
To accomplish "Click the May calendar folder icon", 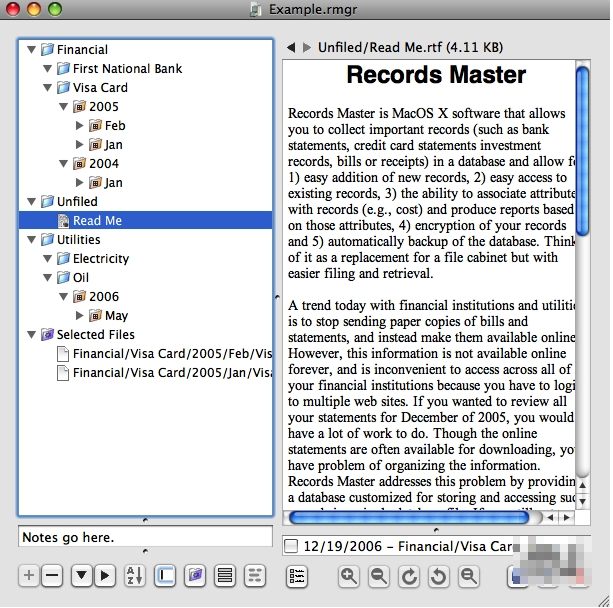I will point(95,315).
